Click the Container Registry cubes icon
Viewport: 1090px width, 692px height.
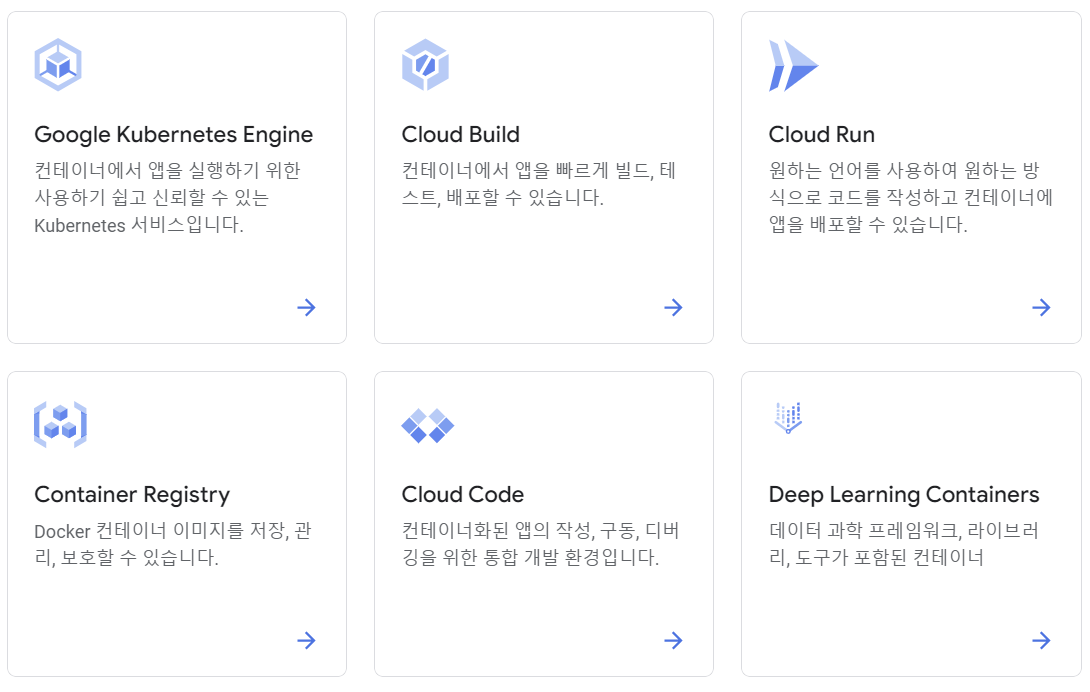point(60,424)
